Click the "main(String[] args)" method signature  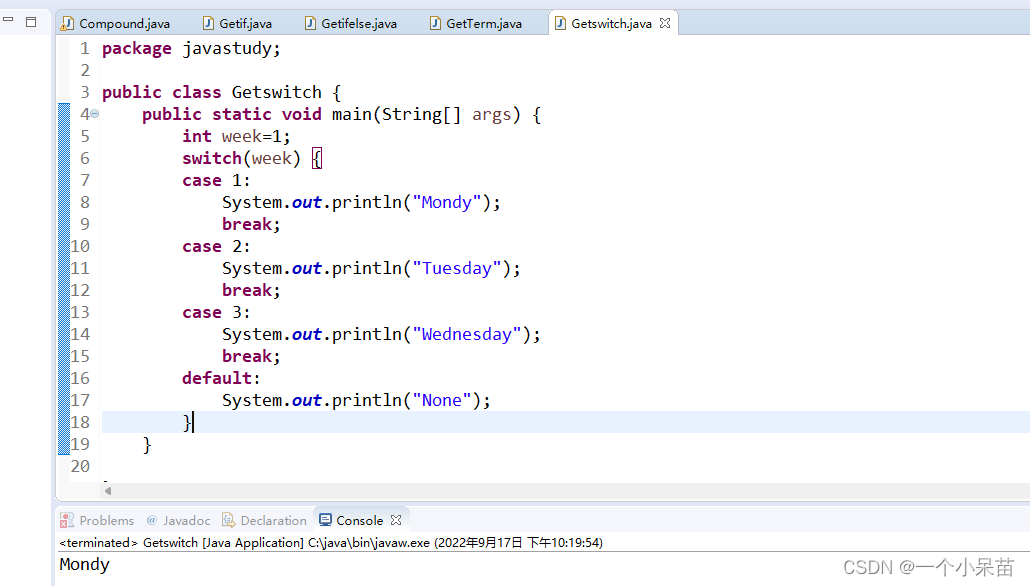426,114
